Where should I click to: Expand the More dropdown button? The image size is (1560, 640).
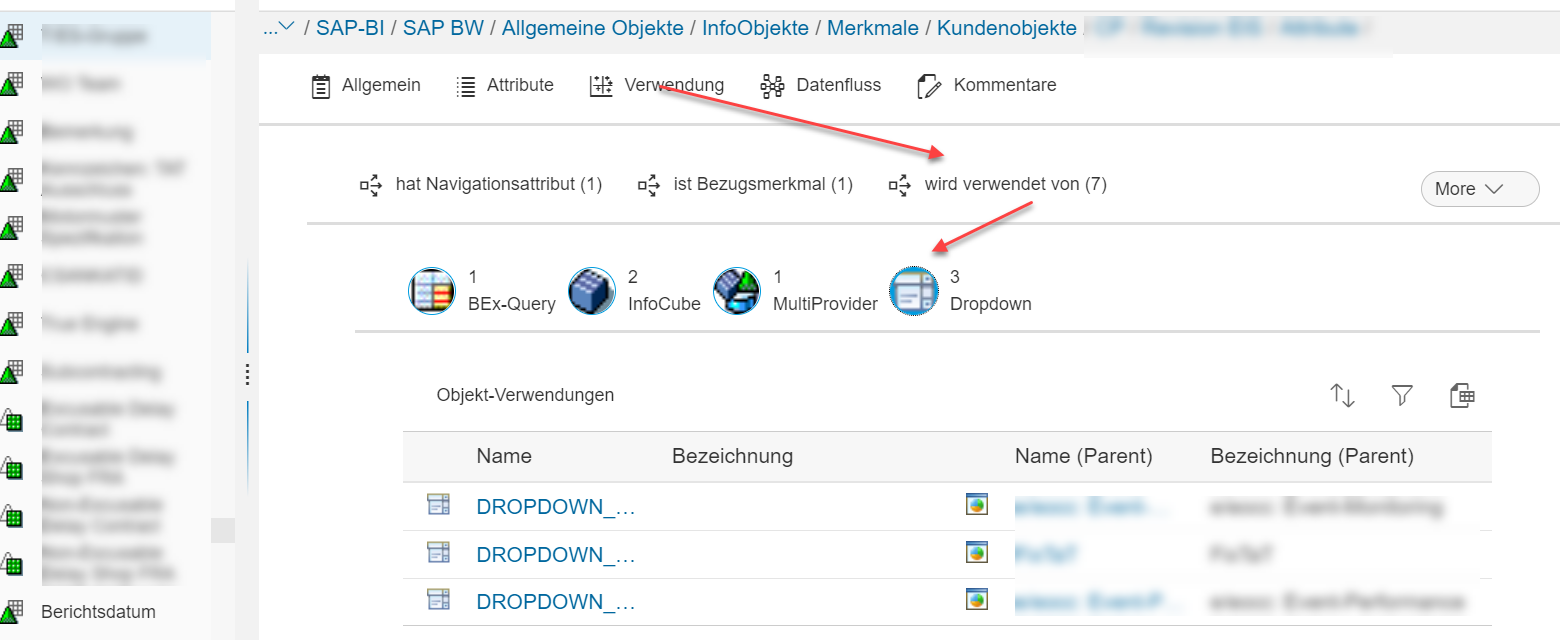click(1479, 189)
